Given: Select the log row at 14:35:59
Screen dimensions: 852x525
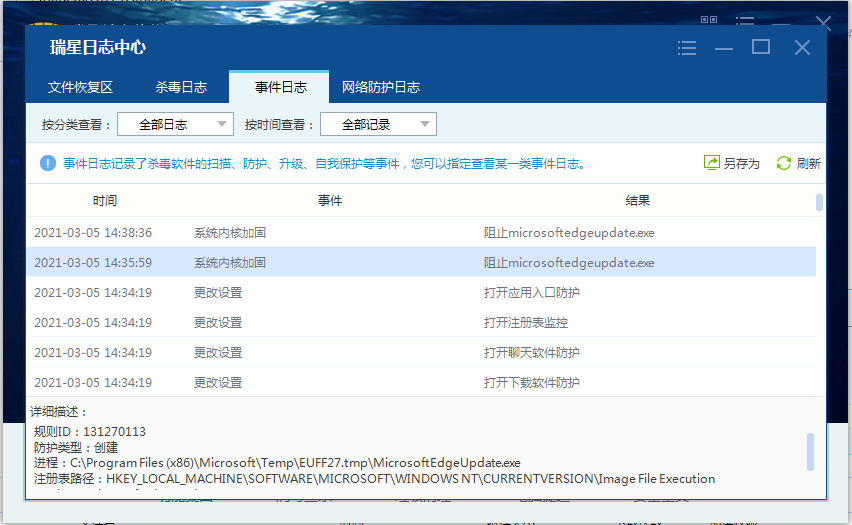Looking at the screenshot, I should coord(421,262).
